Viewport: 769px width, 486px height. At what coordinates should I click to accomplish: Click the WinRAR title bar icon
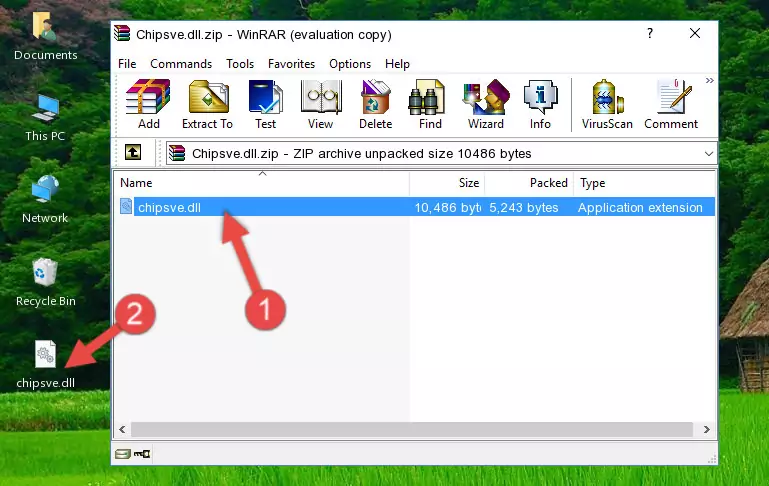point(122,33)
